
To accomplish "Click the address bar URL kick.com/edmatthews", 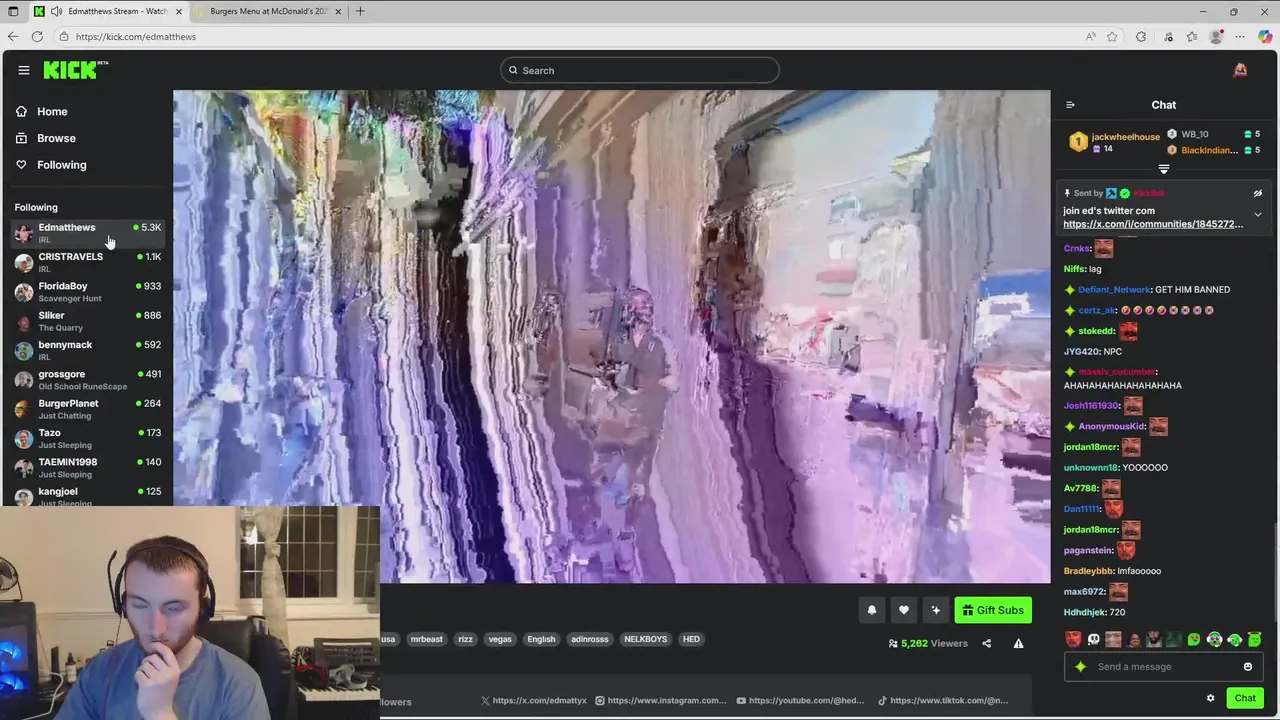I will [136, 37].
